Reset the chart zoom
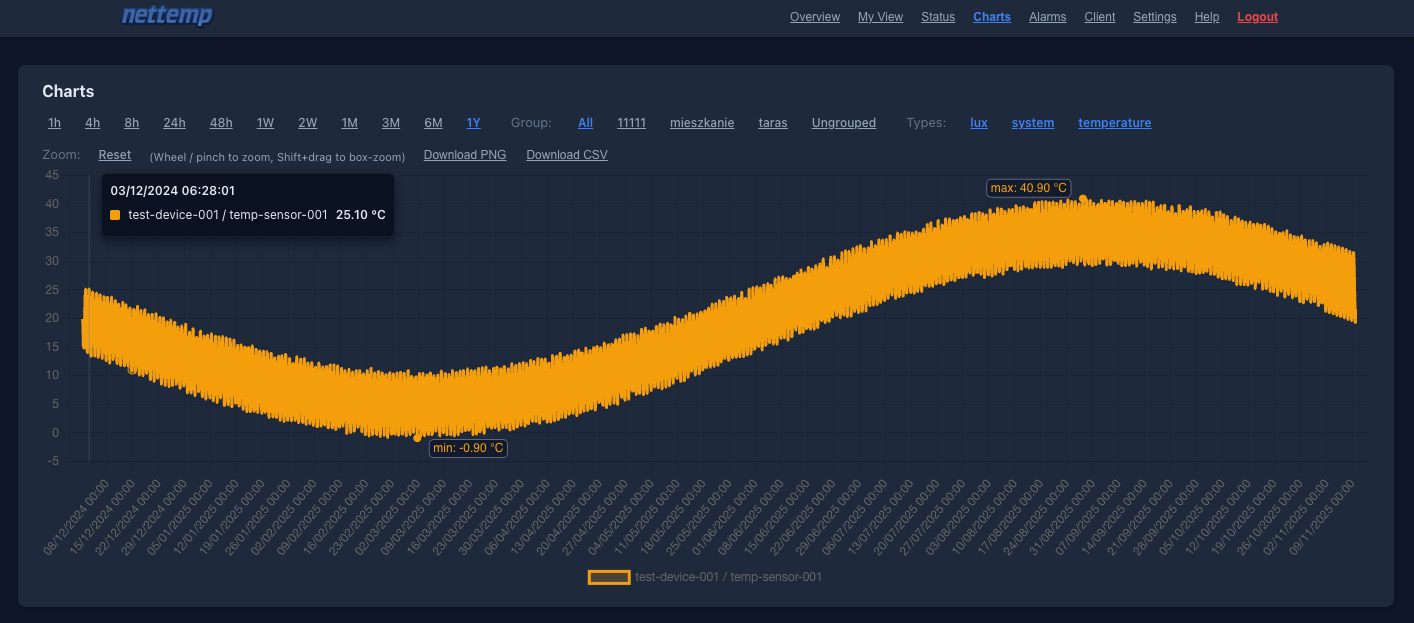The width and height of the screenshot is (1414, 623). pyautogui.click(x=114, y=154)
